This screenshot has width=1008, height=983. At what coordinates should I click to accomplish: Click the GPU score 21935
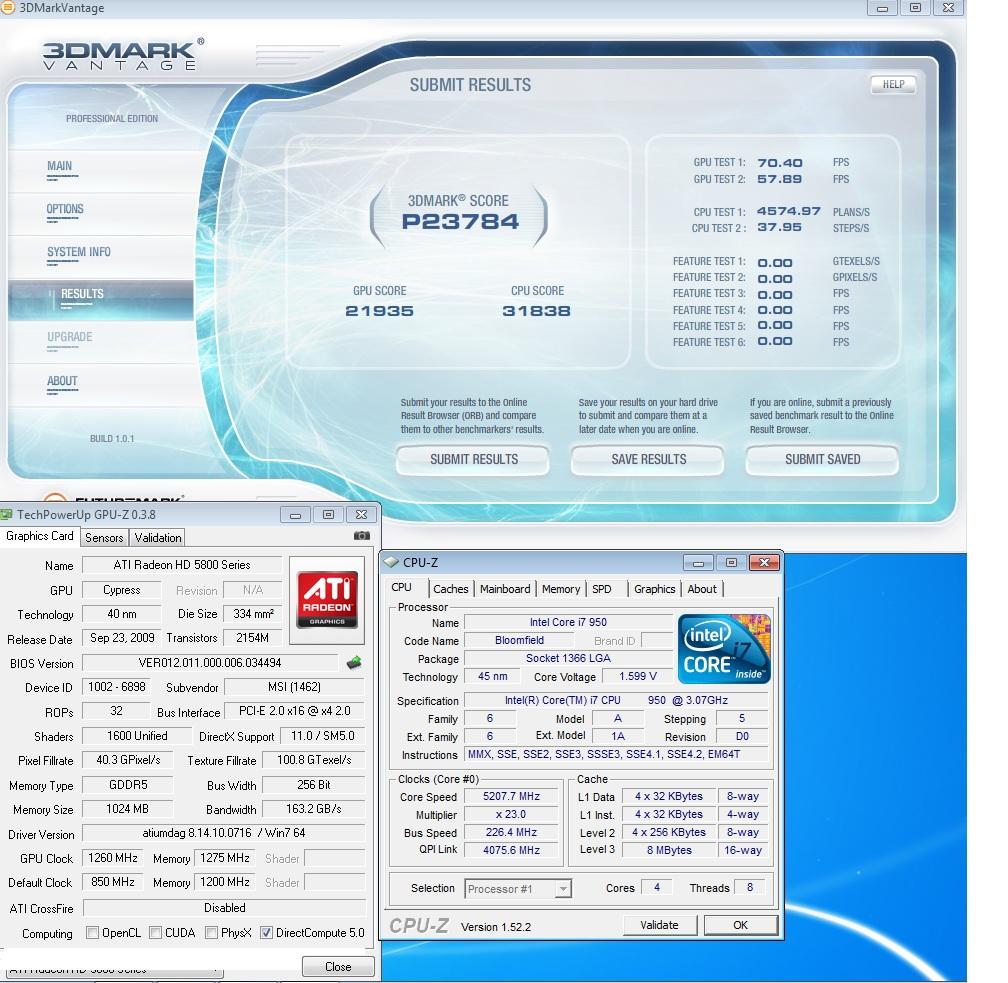pyautogui.click(x=379, y=311)
